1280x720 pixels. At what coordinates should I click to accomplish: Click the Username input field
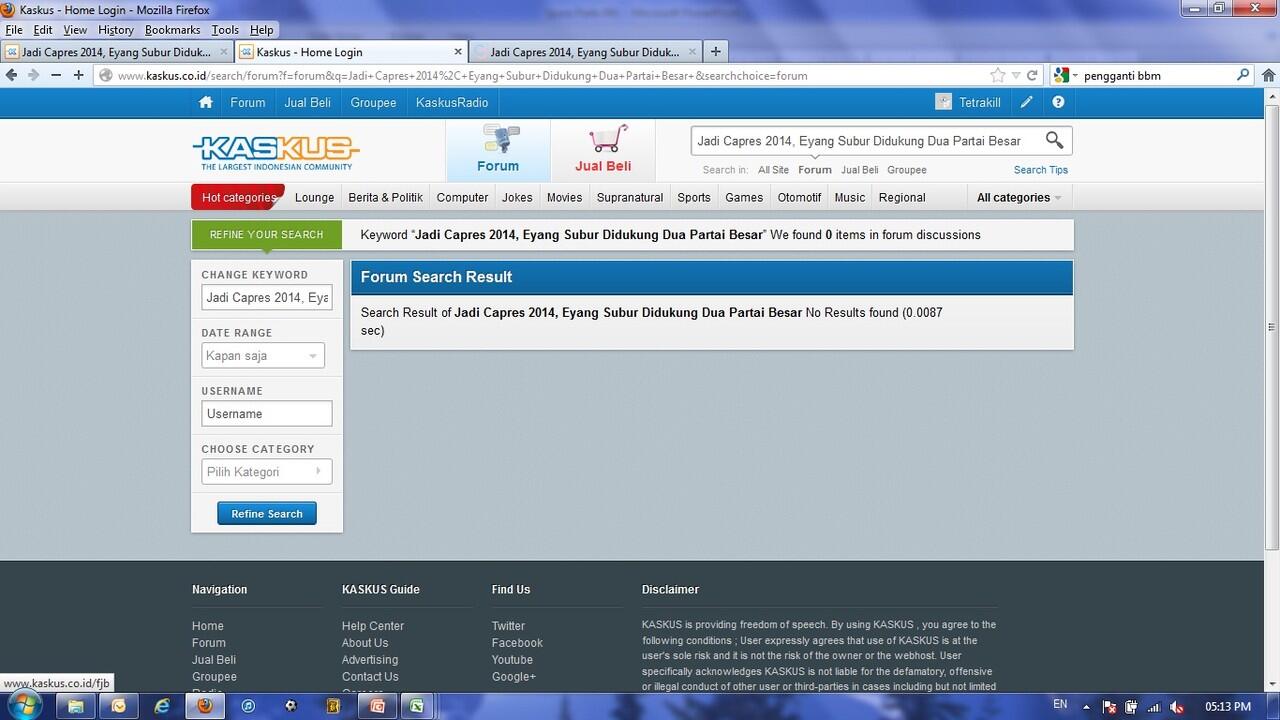267,414
